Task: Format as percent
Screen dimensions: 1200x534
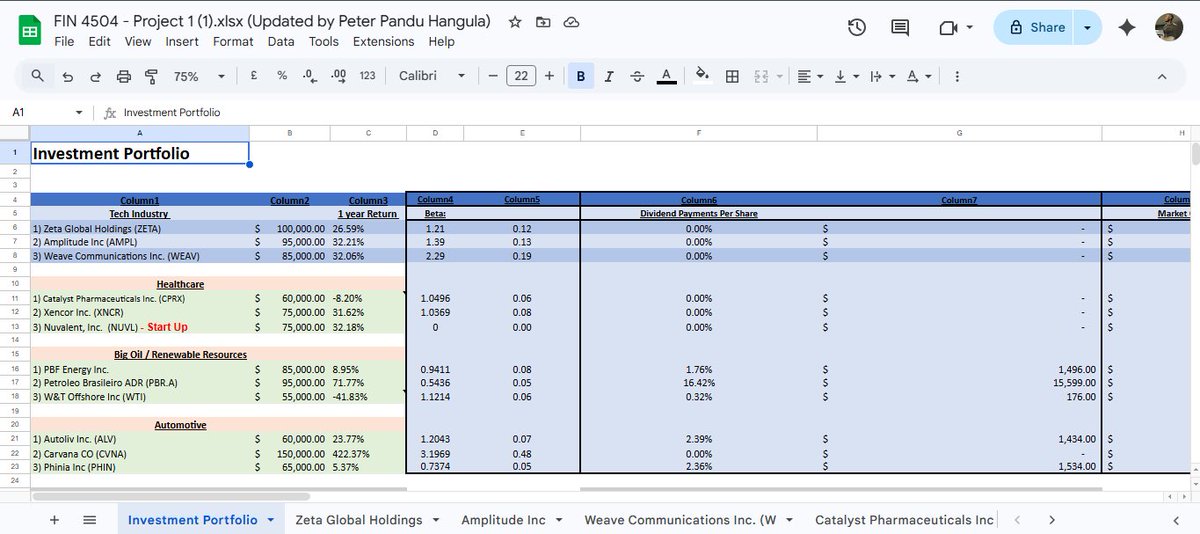Action: (x=282, y=76)
